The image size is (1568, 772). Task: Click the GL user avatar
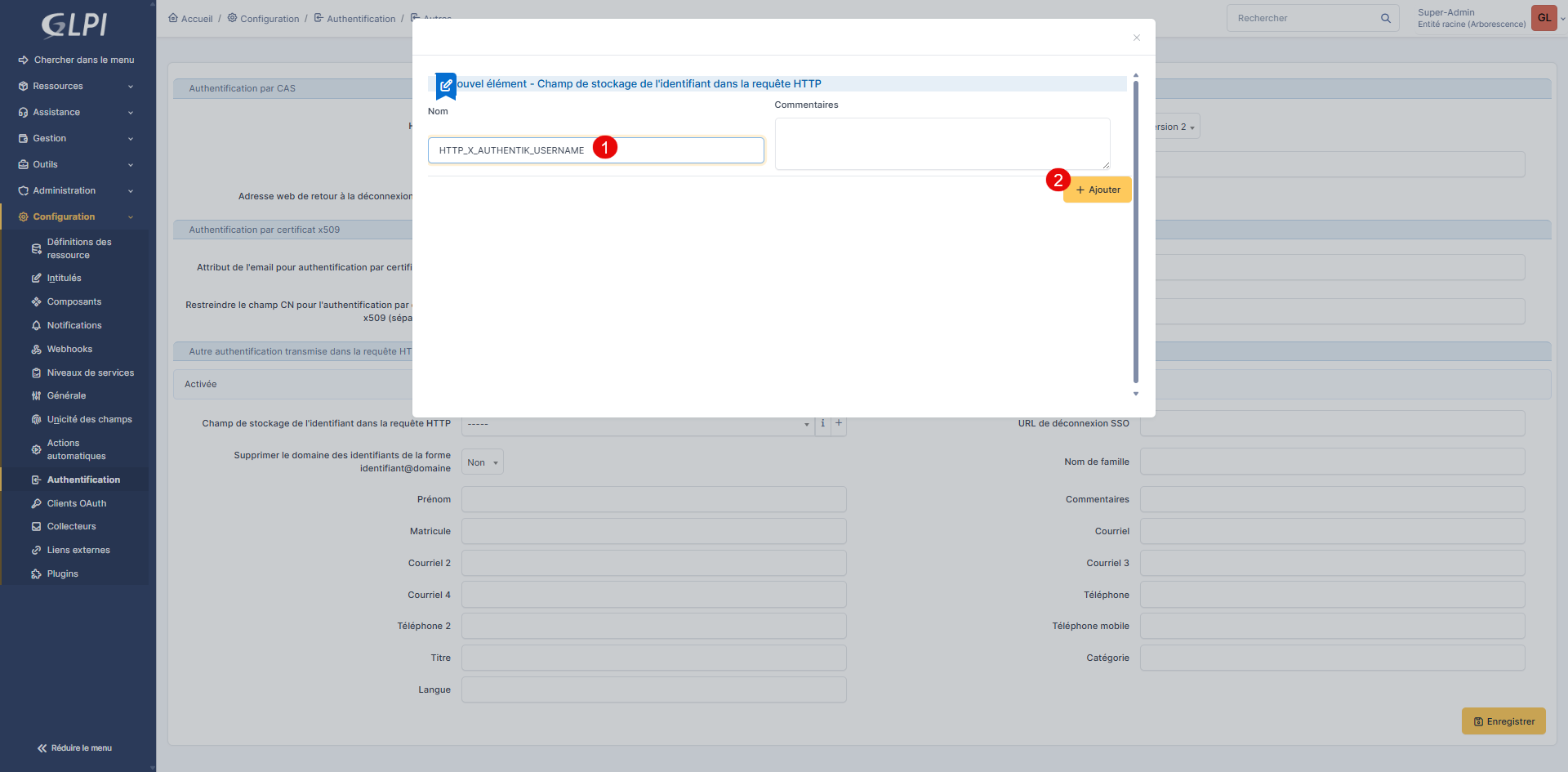coord(1543,18)
